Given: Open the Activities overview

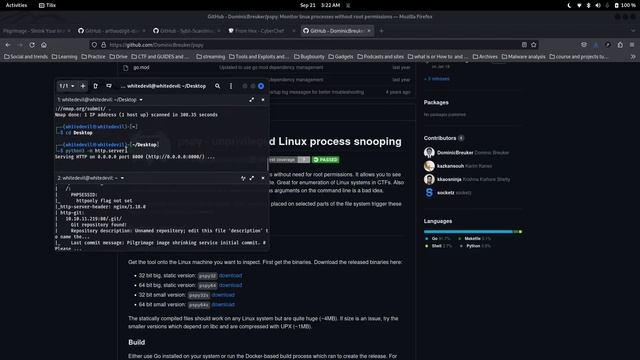Looking at the screenshot, I should (x=16, y=5).
